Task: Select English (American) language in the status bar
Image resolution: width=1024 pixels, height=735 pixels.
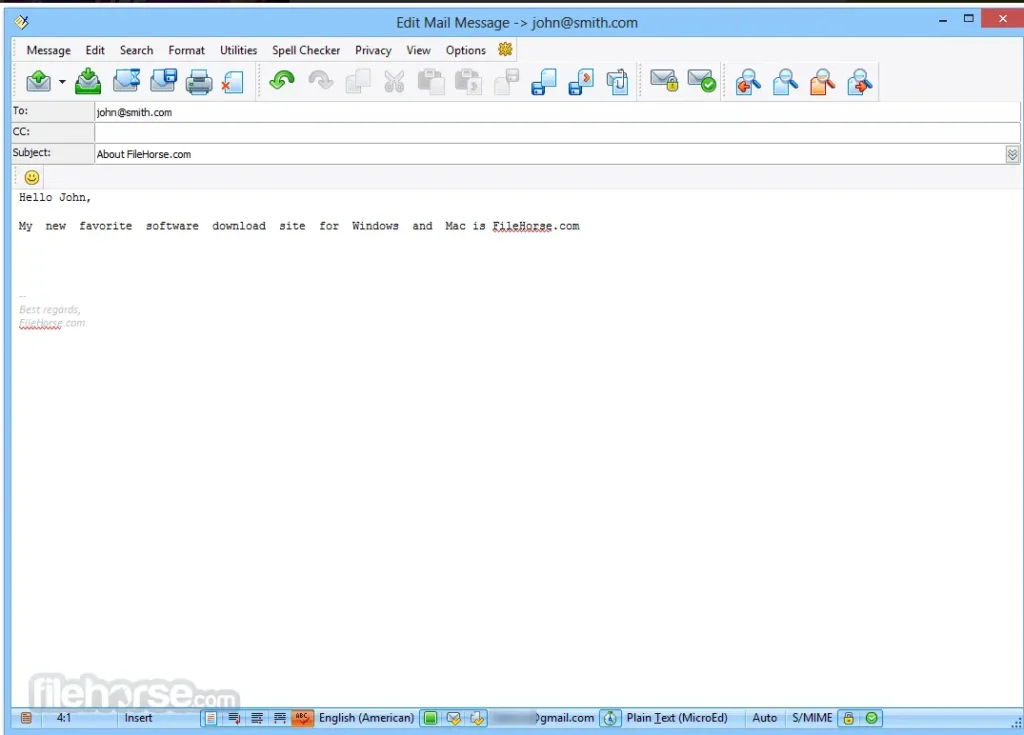Action: pyautogui.click(x=367, y=718)
